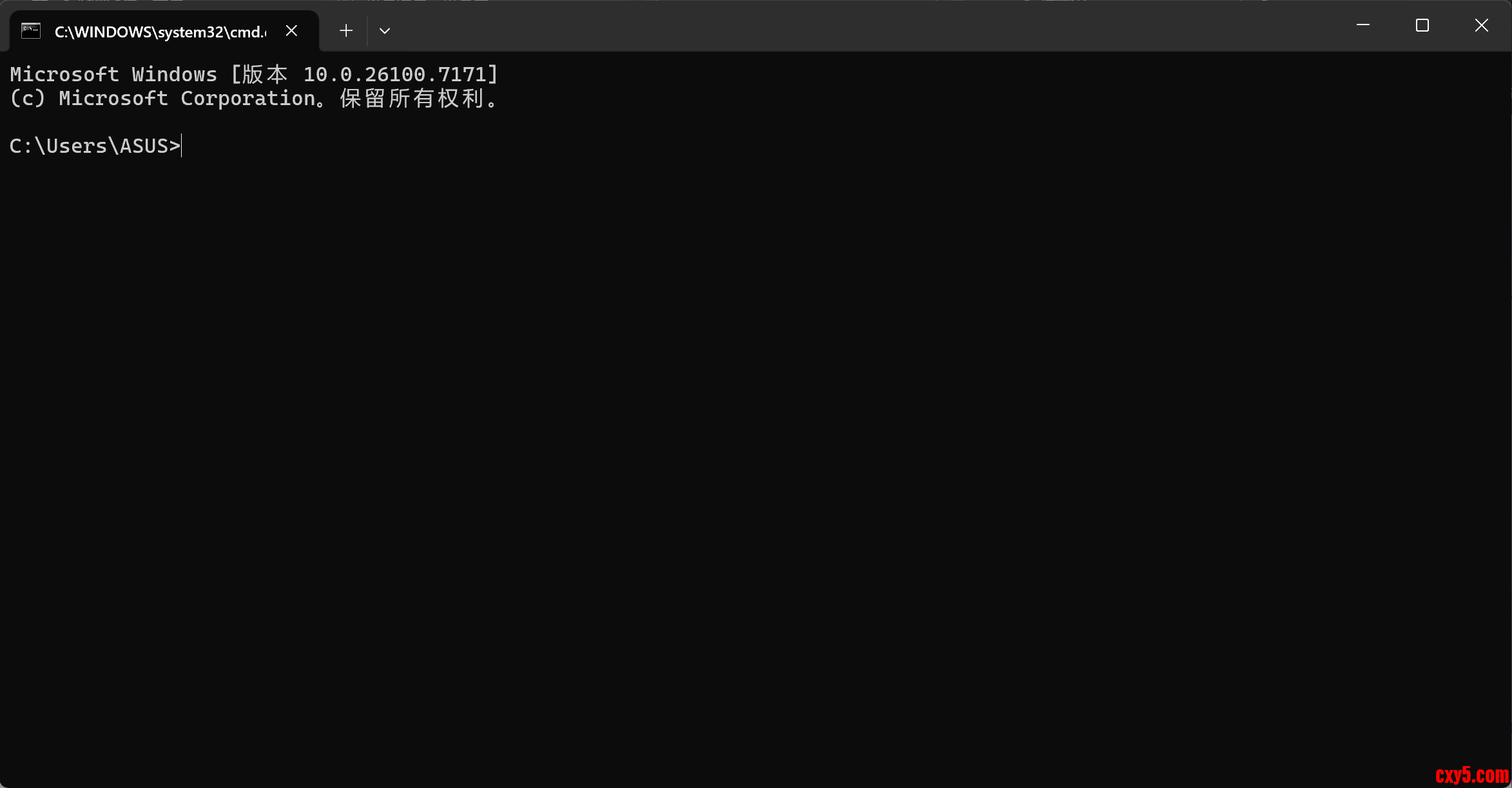Image resolution: width=1512 pixels, height=788 pixels.
Task: Click the empty black terminal area
Action: 754,451
